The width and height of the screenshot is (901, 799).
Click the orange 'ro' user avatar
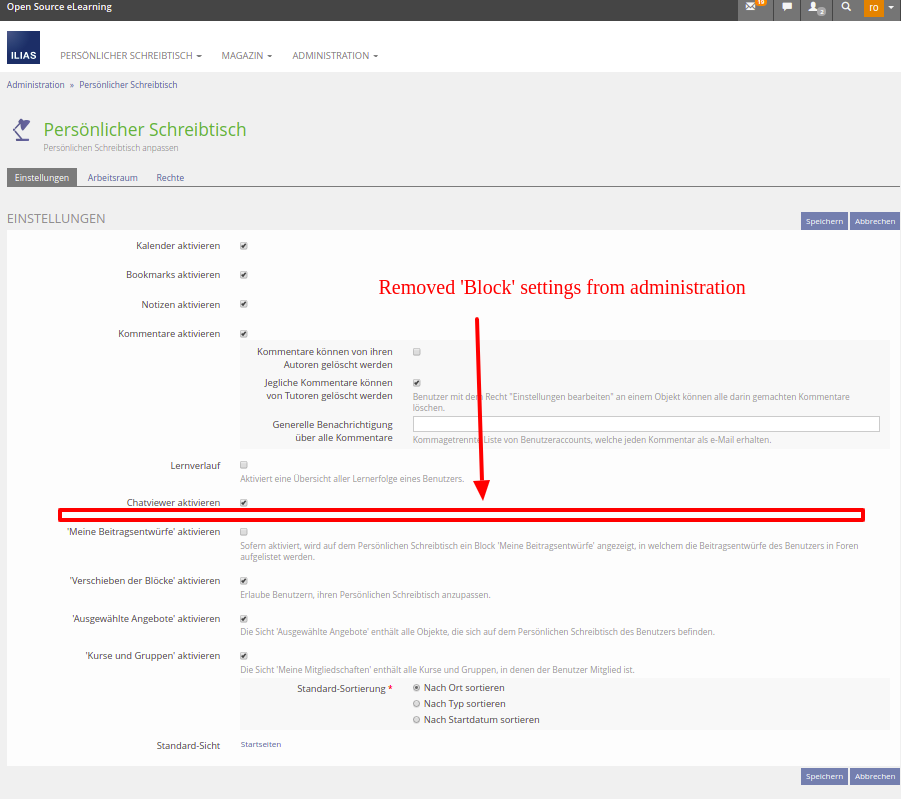873,8
